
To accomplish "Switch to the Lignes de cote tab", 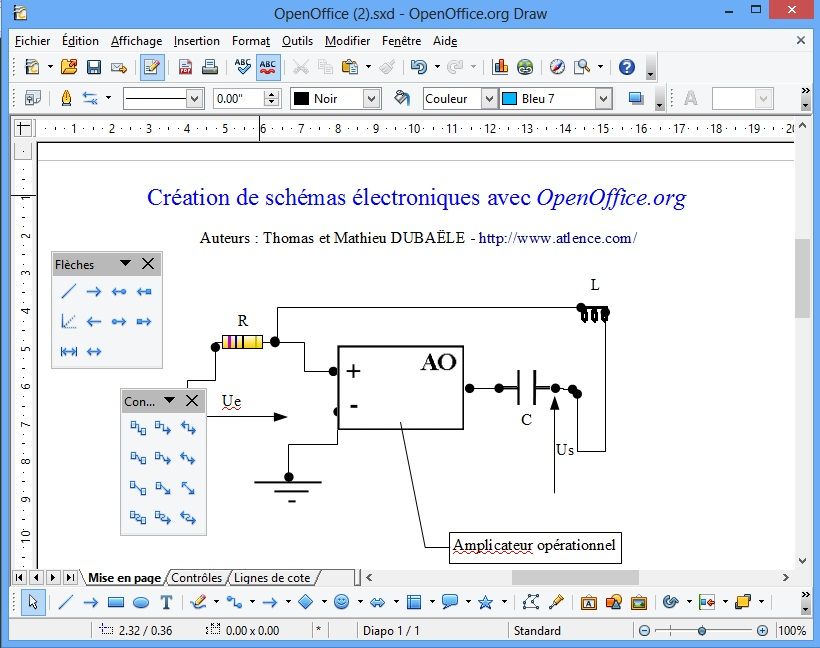I will pyautogui.click(x=272, y=578).
